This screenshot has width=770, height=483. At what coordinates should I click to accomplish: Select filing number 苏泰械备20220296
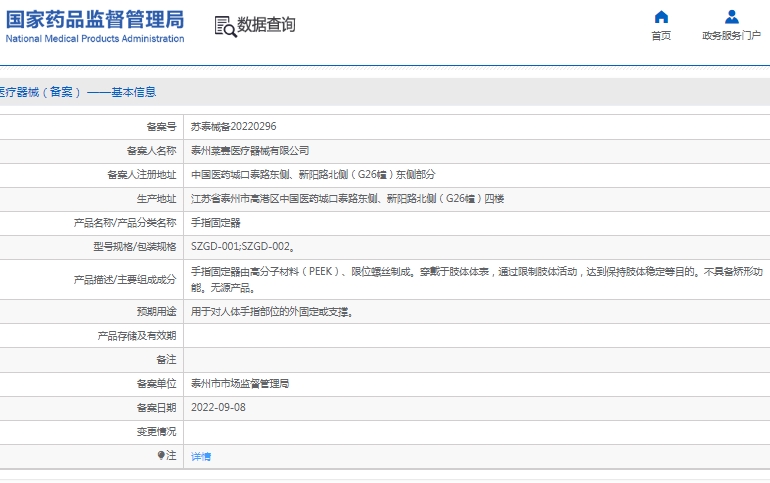pos(234,127)
